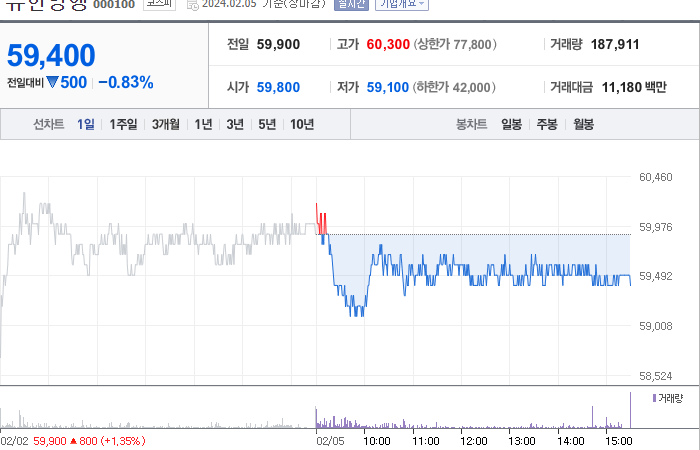Click the 15:00 time axis label
This screenshot has width=700, height=450.
click(618, 441)
